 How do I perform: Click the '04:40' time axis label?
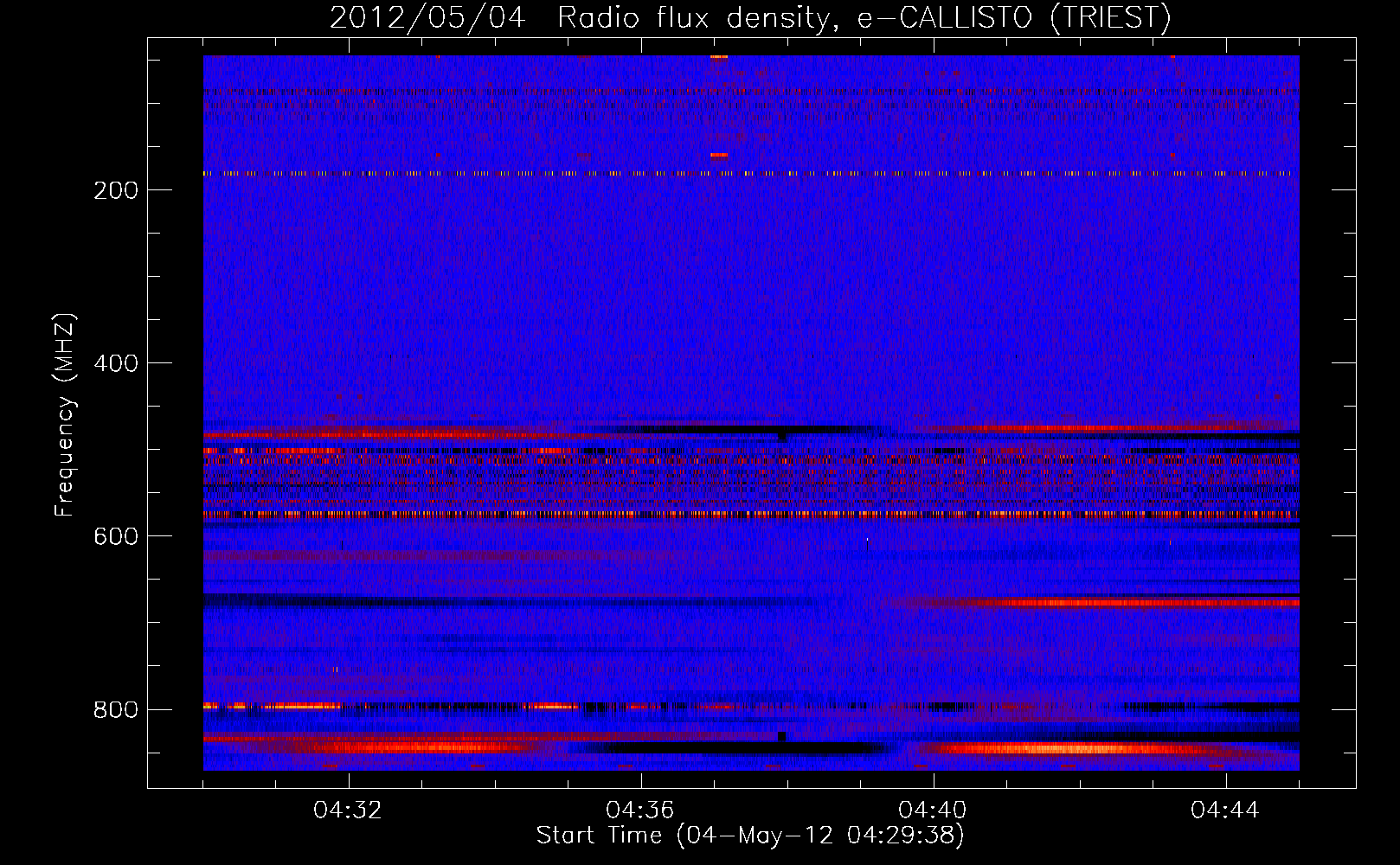(x=933, y=811)
